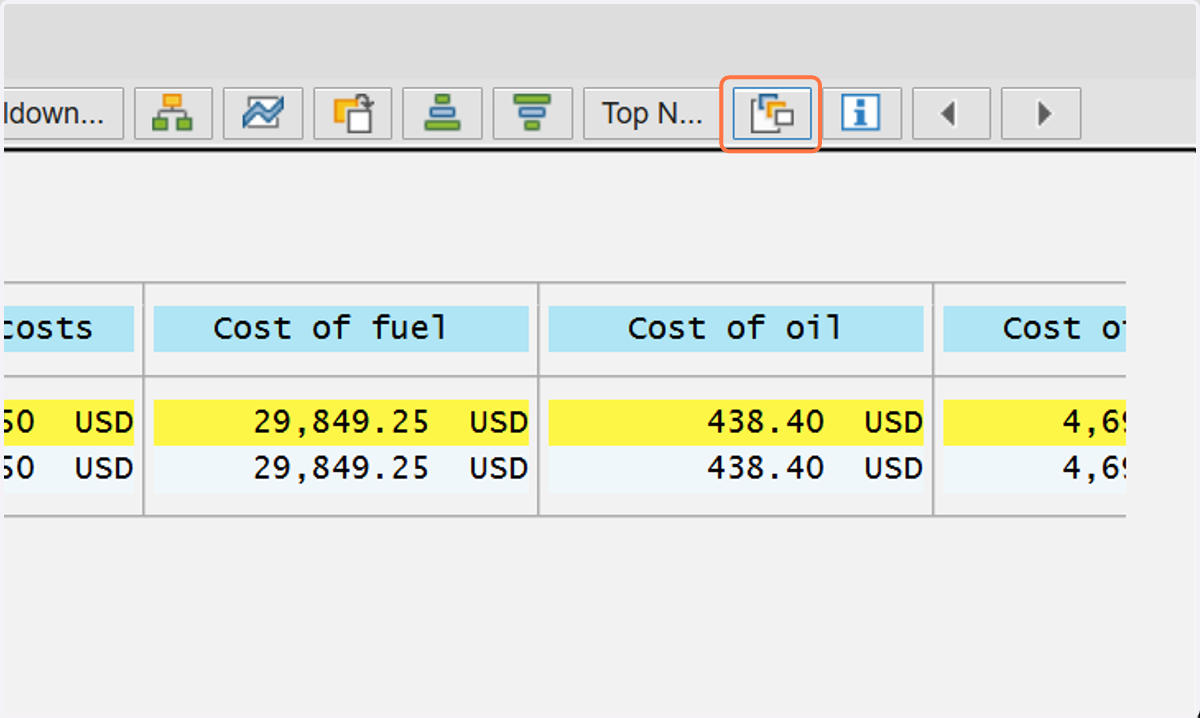Select the Cost of oil column header
1200x718 pixels.
point(736,329)
